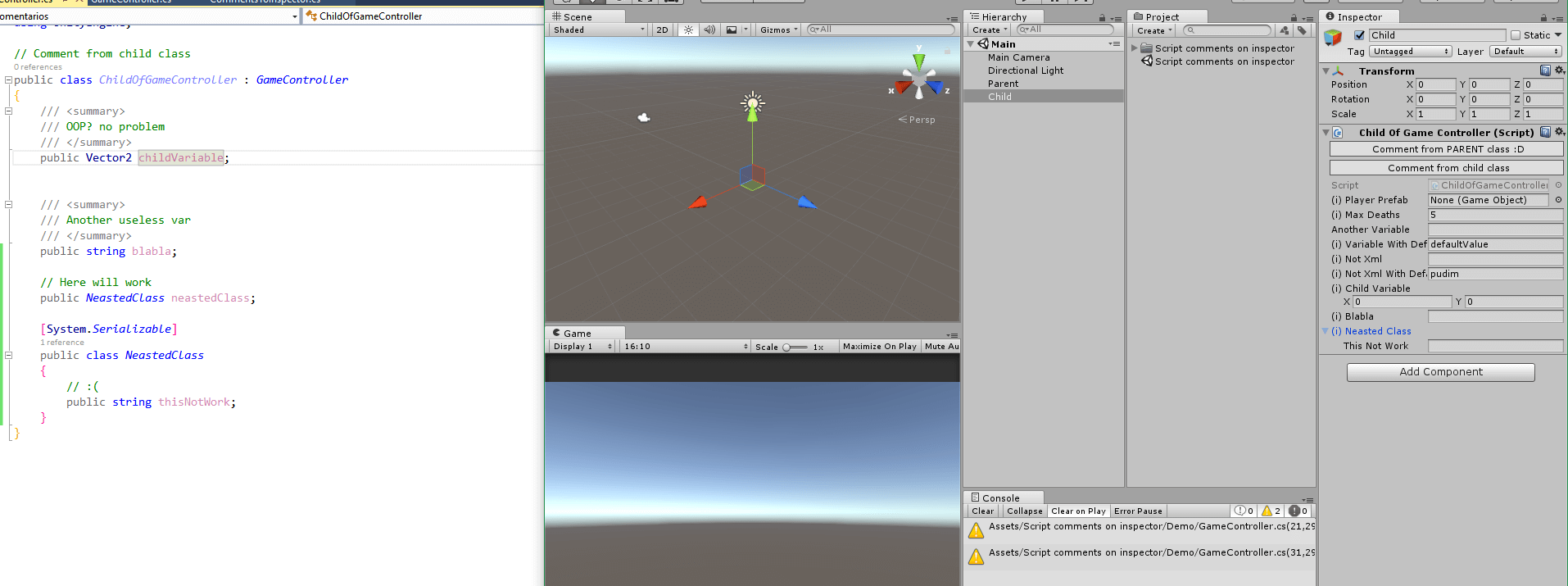Select the camera gizmo in Scene view
The width and height of the screenshot is (1568, 586).
644,118
